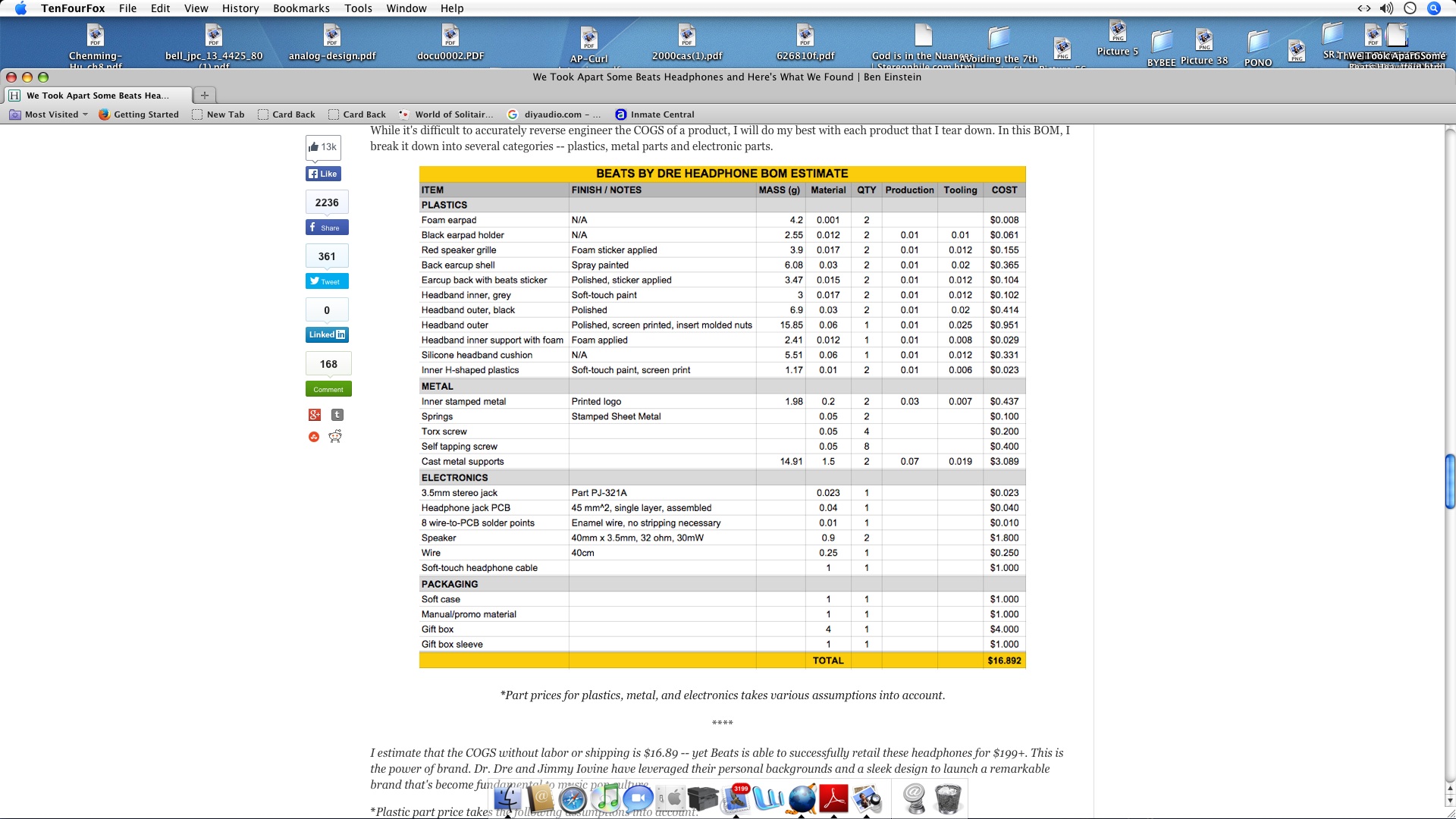1456x819 pixels.
Task: Click the 13k thumbs-up like counter
Action: pyautogui.click(x=324, y=147)
